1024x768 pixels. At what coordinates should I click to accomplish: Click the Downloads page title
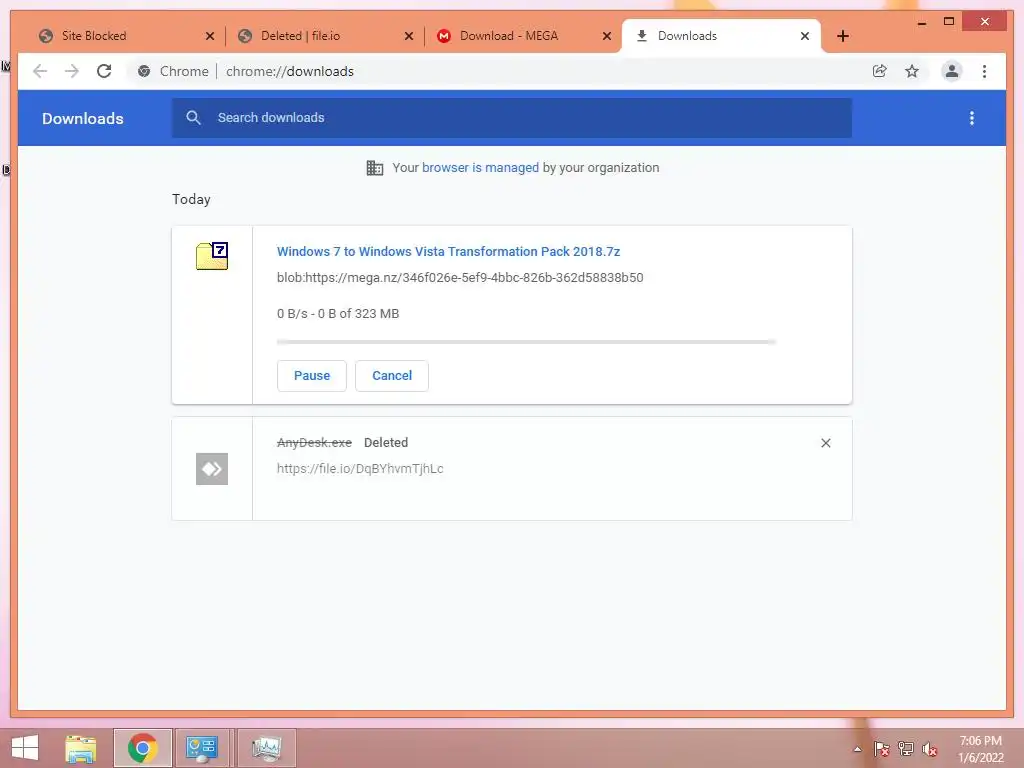coord(83,118)
